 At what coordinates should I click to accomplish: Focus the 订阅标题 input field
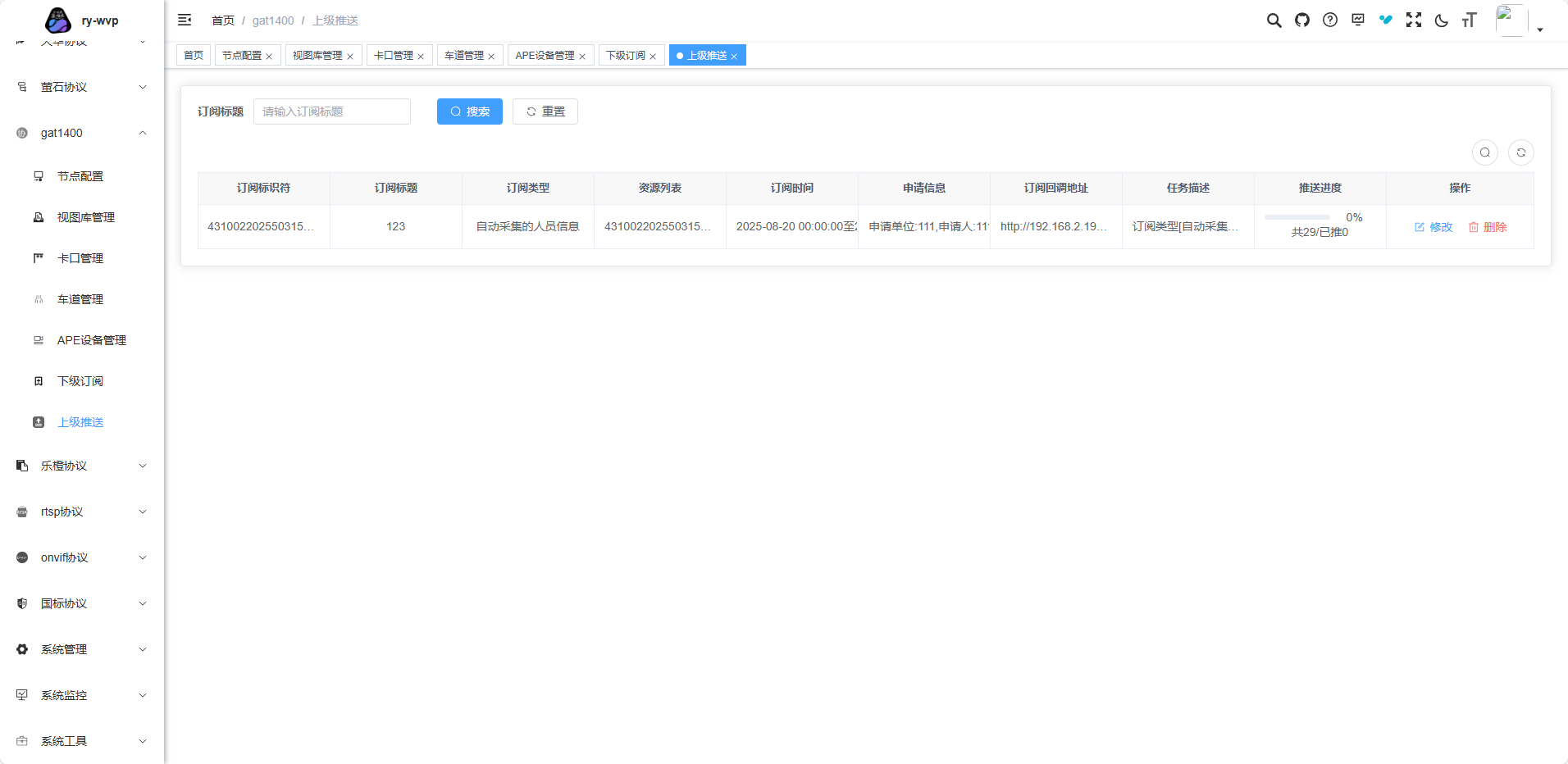[331, 111]
